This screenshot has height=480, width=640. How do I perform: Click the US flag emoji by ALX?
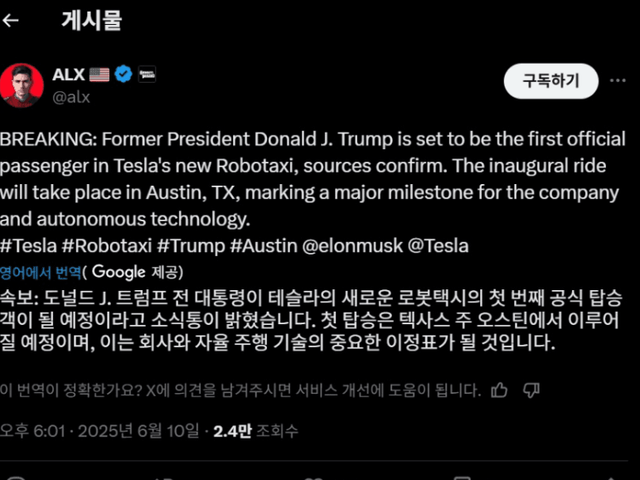99,75
